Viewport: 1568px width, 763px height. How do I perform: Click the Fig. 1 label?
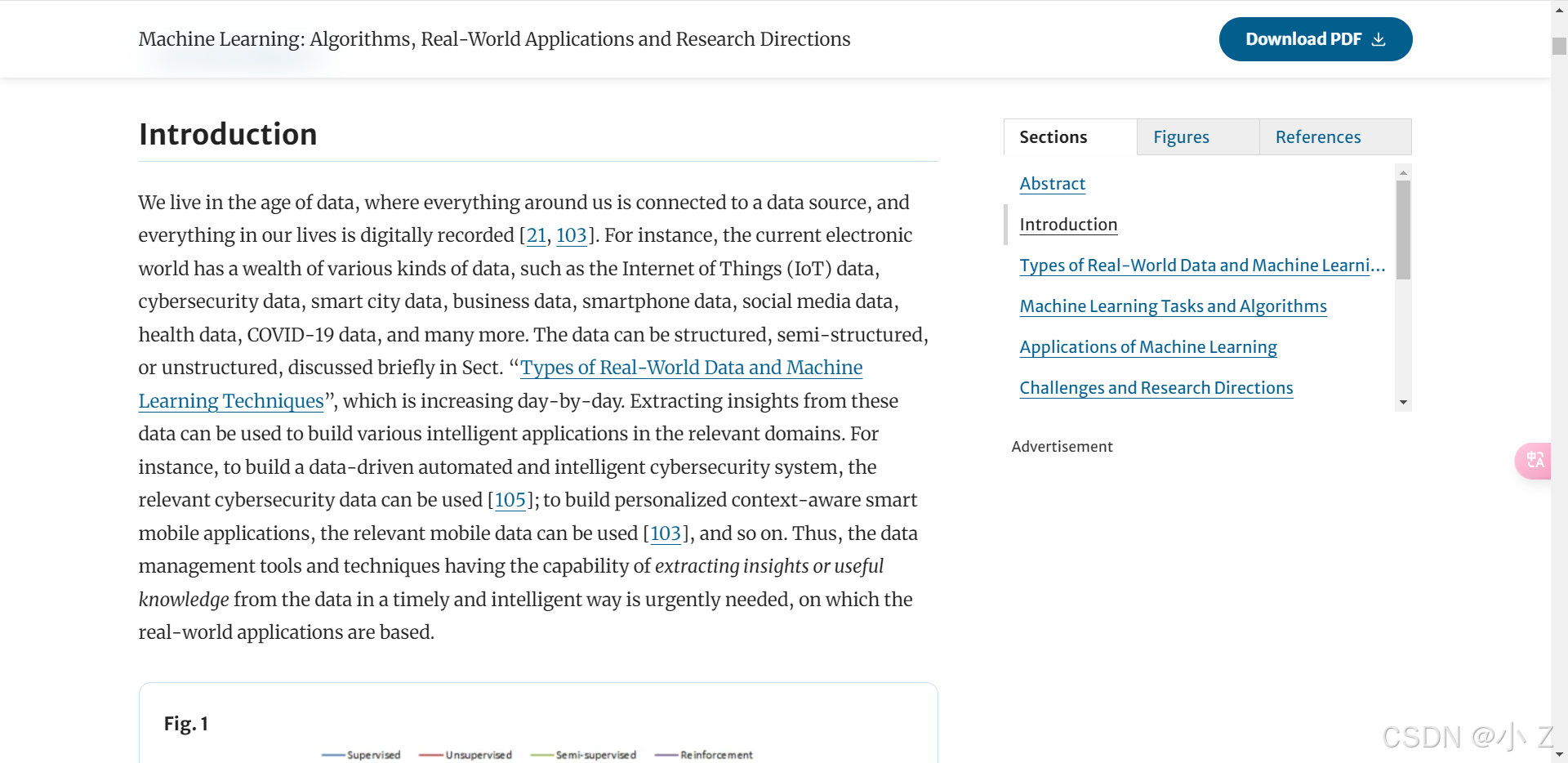click(x=186, y=724)
